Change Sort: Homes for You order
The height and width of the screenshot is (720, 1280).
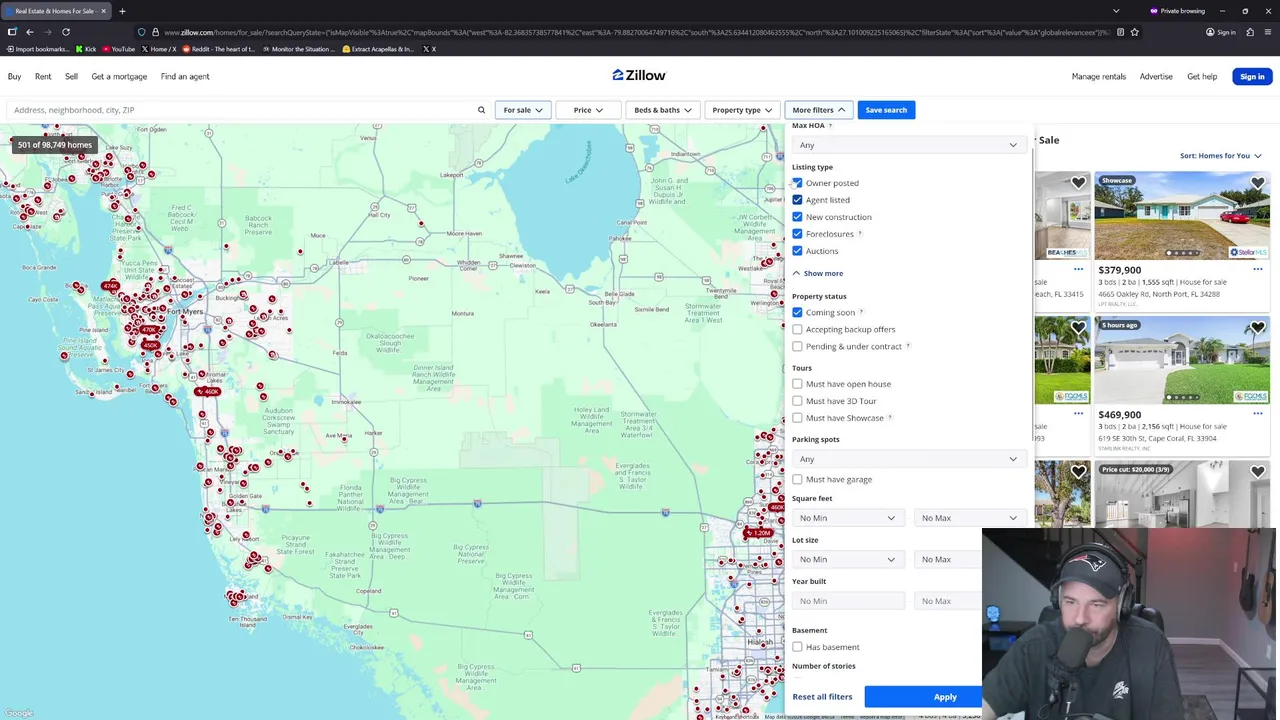click(x=1220, y=156)
